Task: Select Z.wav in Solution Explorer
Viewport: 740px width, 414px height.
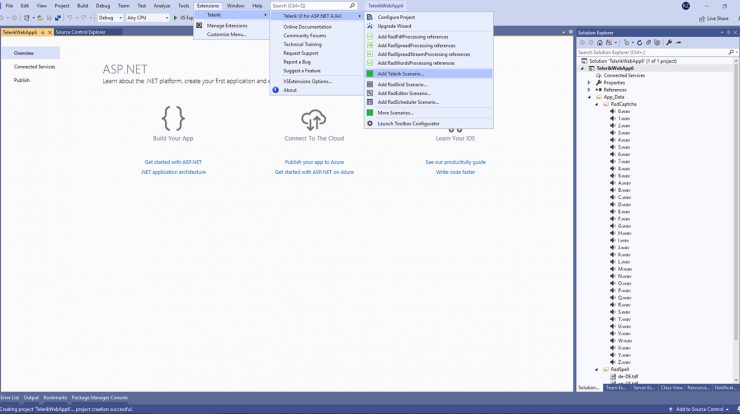Action: [x=624, y=362]
